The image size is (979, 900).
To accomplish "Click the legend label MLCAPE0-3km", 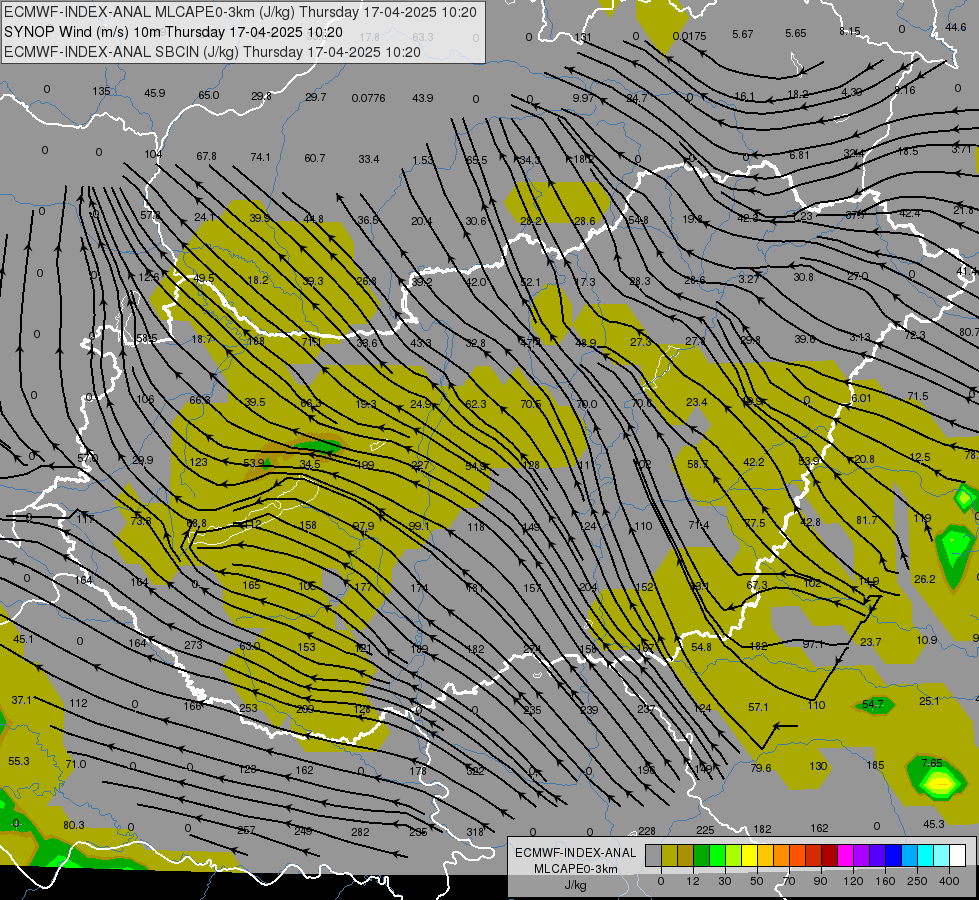I will pos(576,869).
